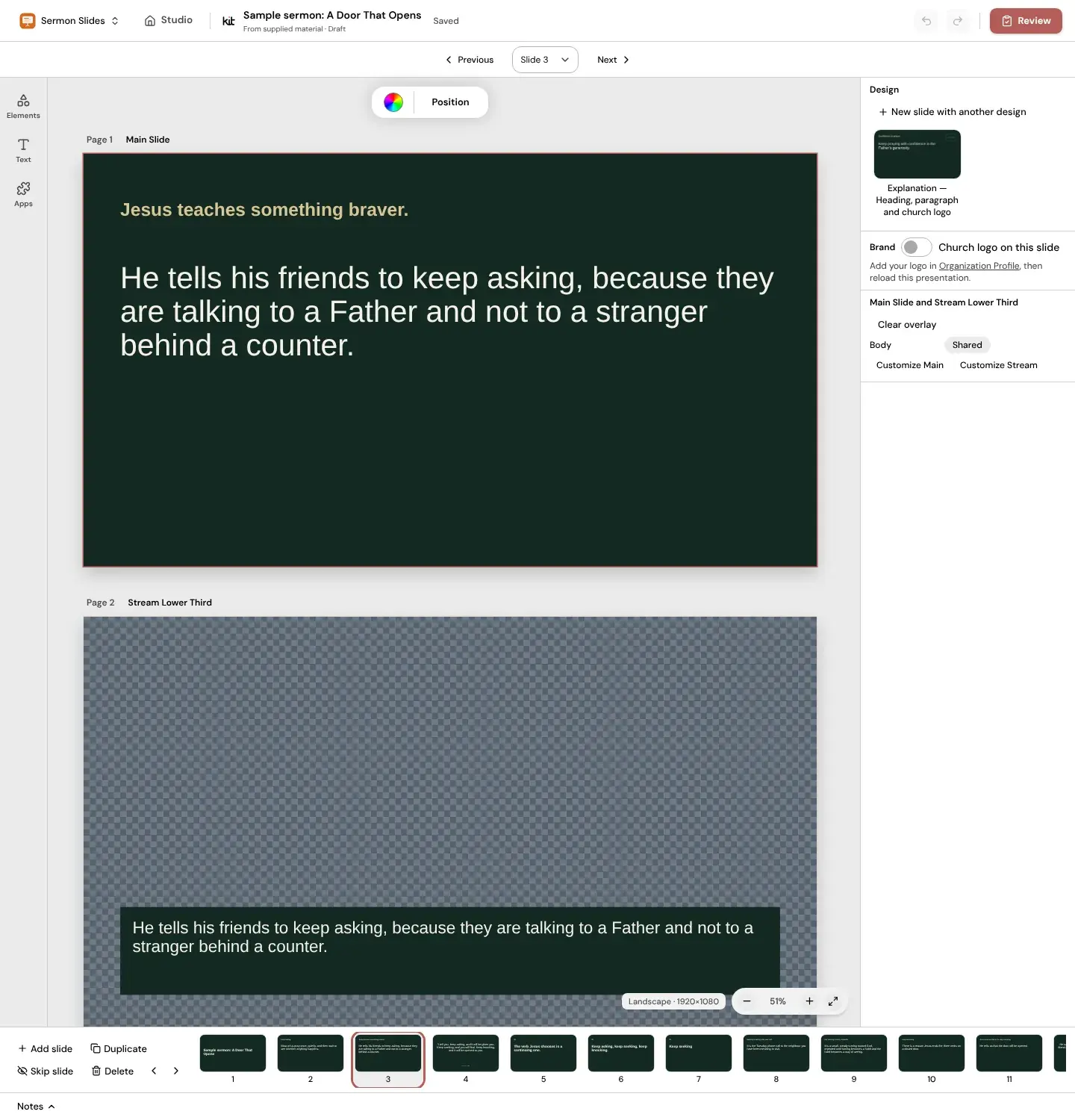Open the Sermon Slides app switcher
1075x1120 pixels.
[x=69, y=21]
